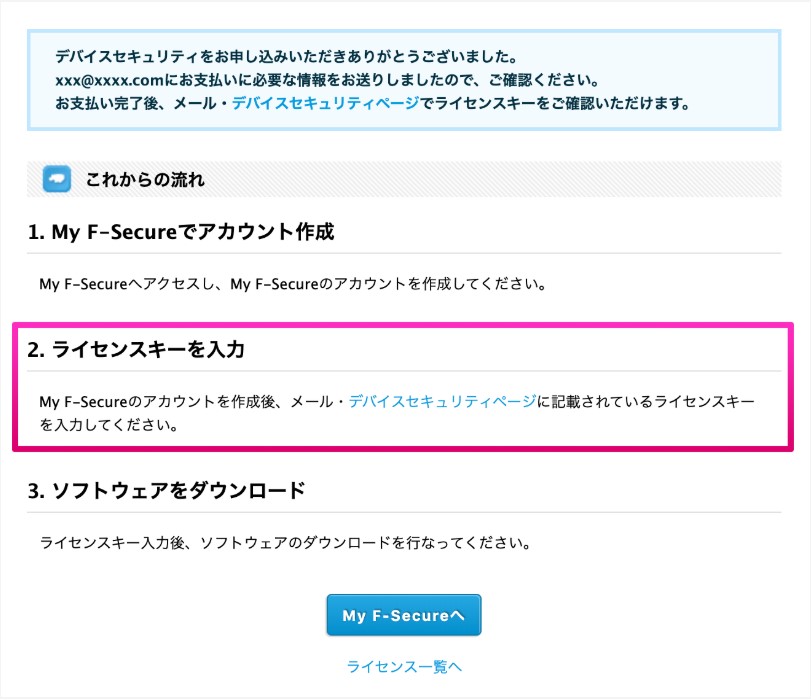The width and height of the screenshot is (811, 700).
Task: Click ライセンスキーをご確認いただけます text in notice
Action: (555, 103)
